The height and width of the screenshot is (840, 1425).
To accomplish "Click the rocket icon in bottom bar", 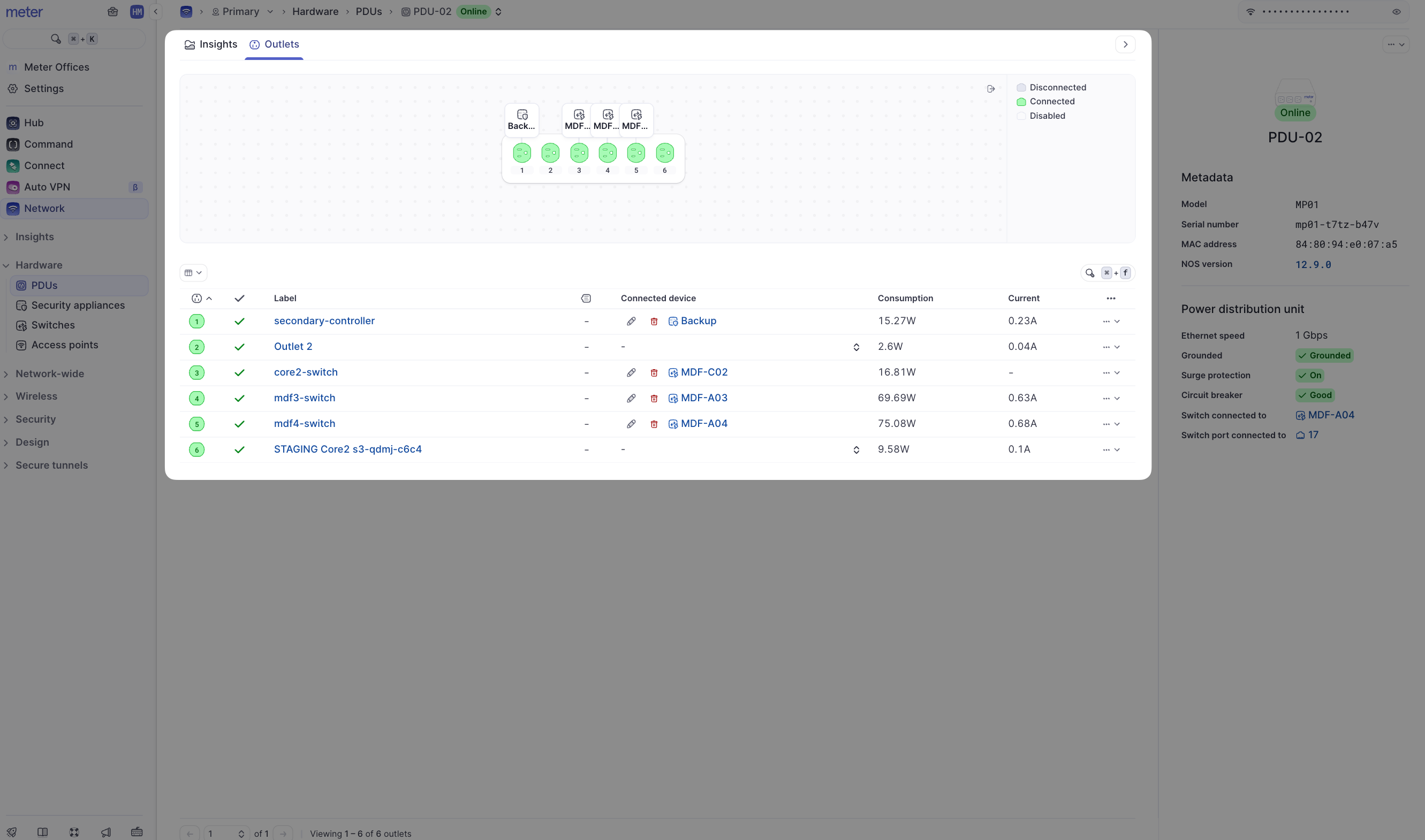I will (x=11, y=832).
